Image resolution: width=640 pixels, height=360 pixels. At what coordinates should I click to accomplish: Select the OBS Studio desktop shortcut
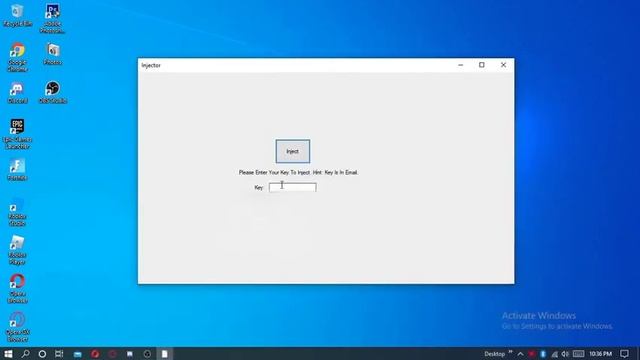53,93
